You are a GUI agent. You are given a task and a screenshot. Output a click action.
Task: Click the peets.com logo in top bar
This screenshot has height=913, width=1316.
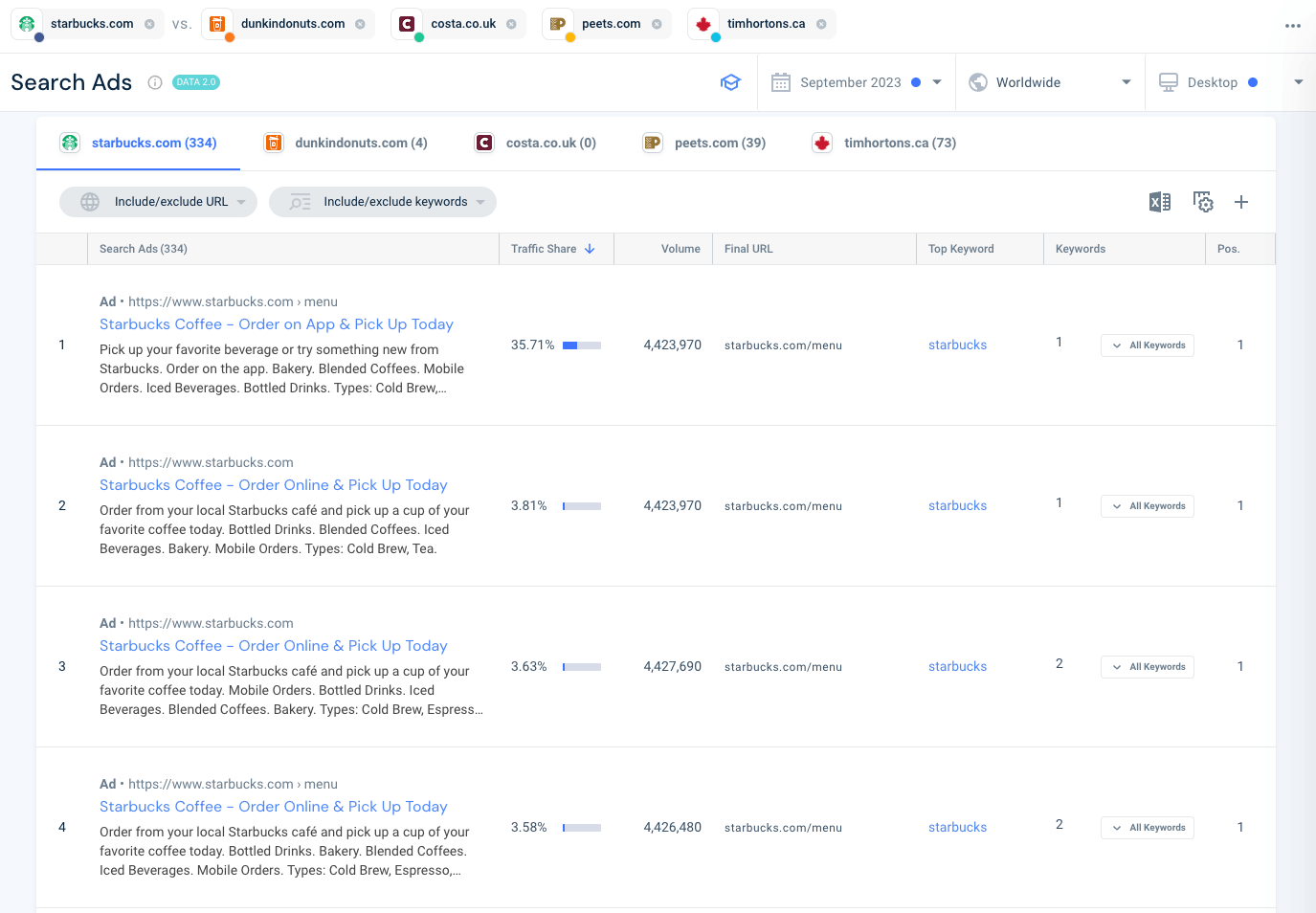(558, 24)
